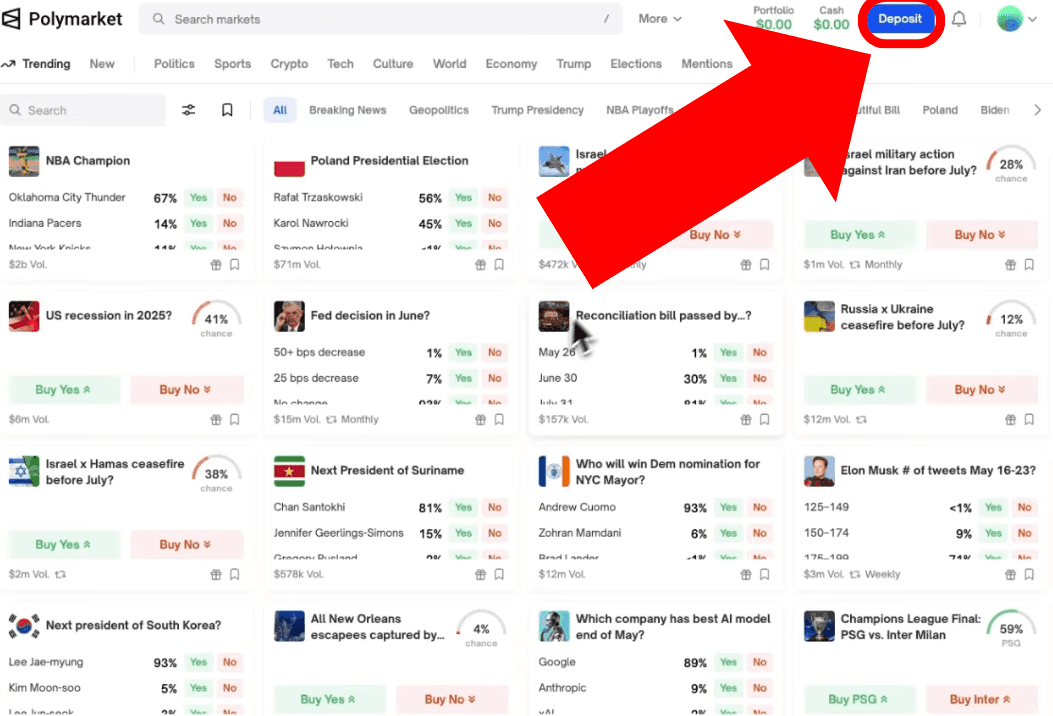
Task: Open the filter sliders icon
Action: tap(188, 110)
